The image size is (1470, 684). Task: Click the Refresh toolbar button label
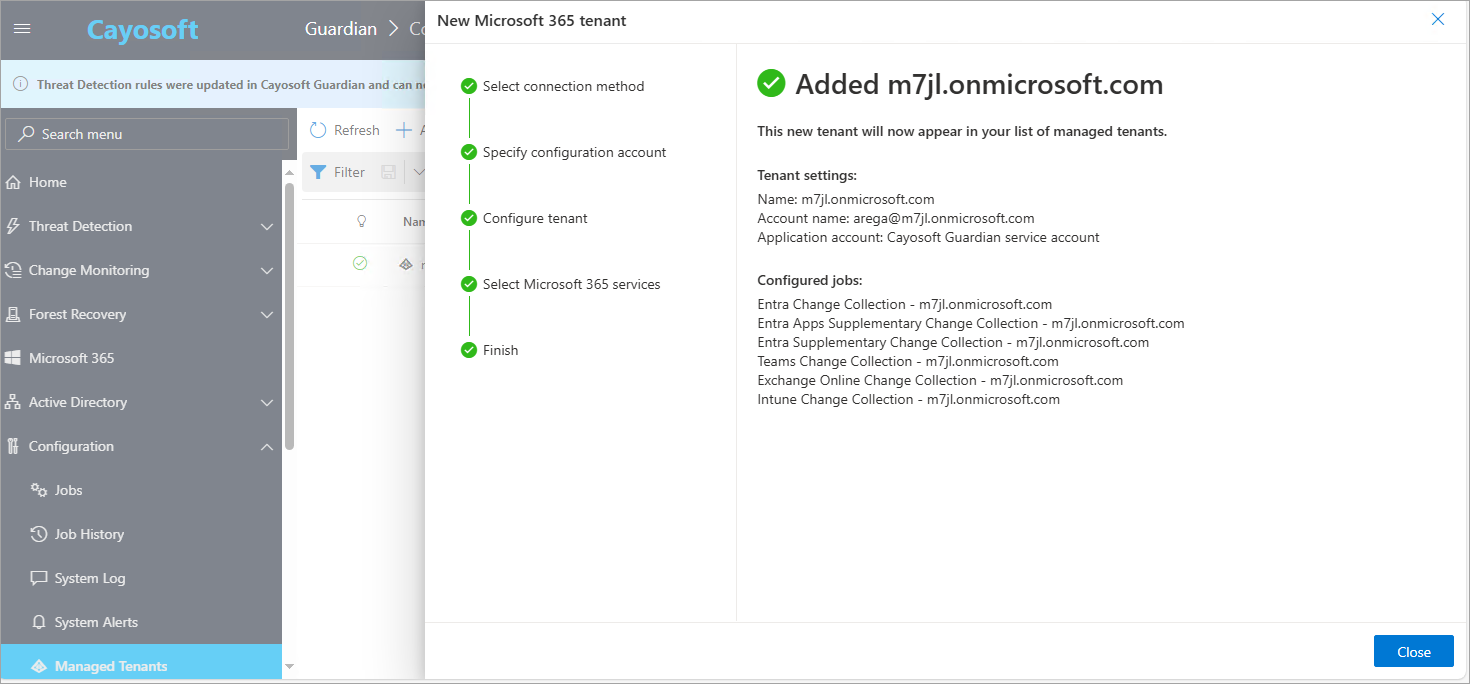[x=356, y=130]
